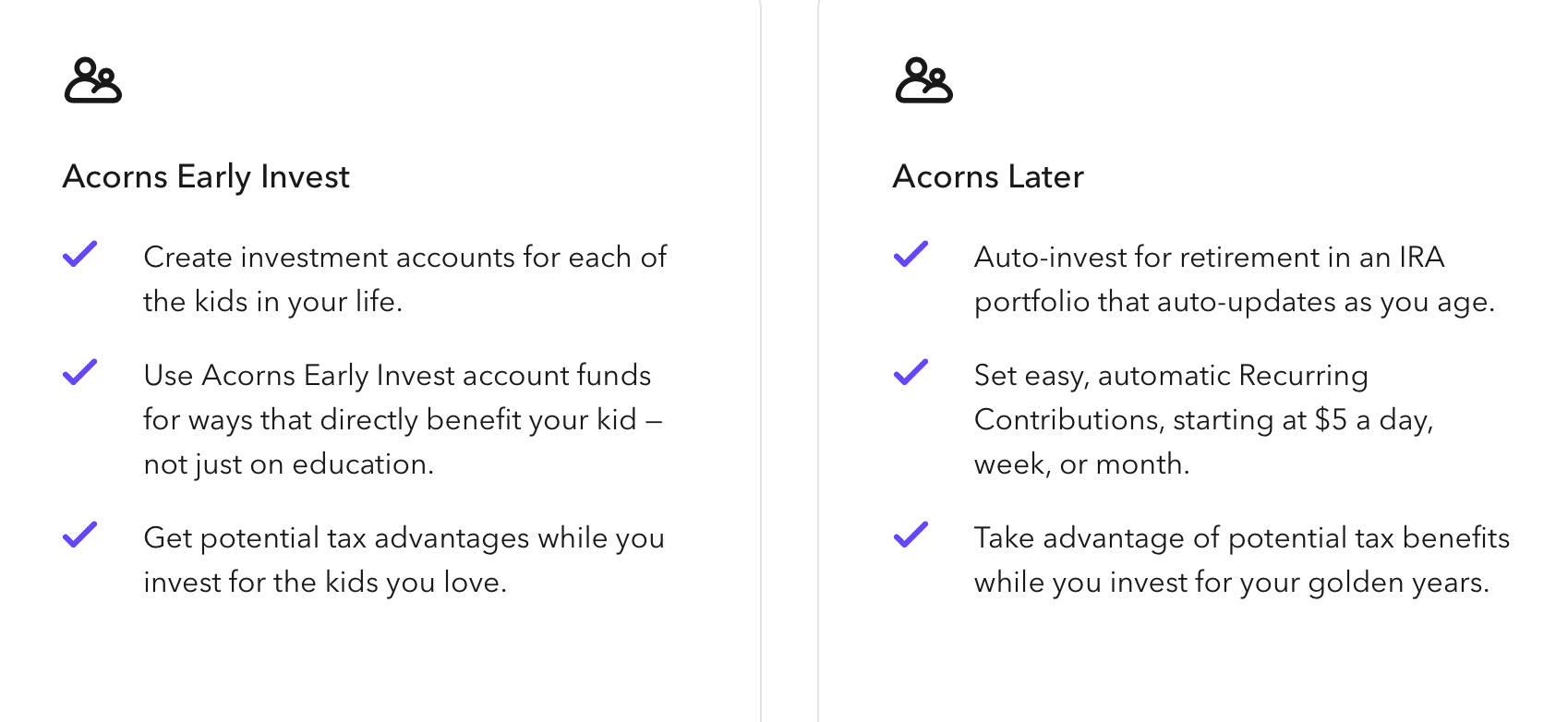Click the 'week, or month.' text line

(x=1081, y=464)
